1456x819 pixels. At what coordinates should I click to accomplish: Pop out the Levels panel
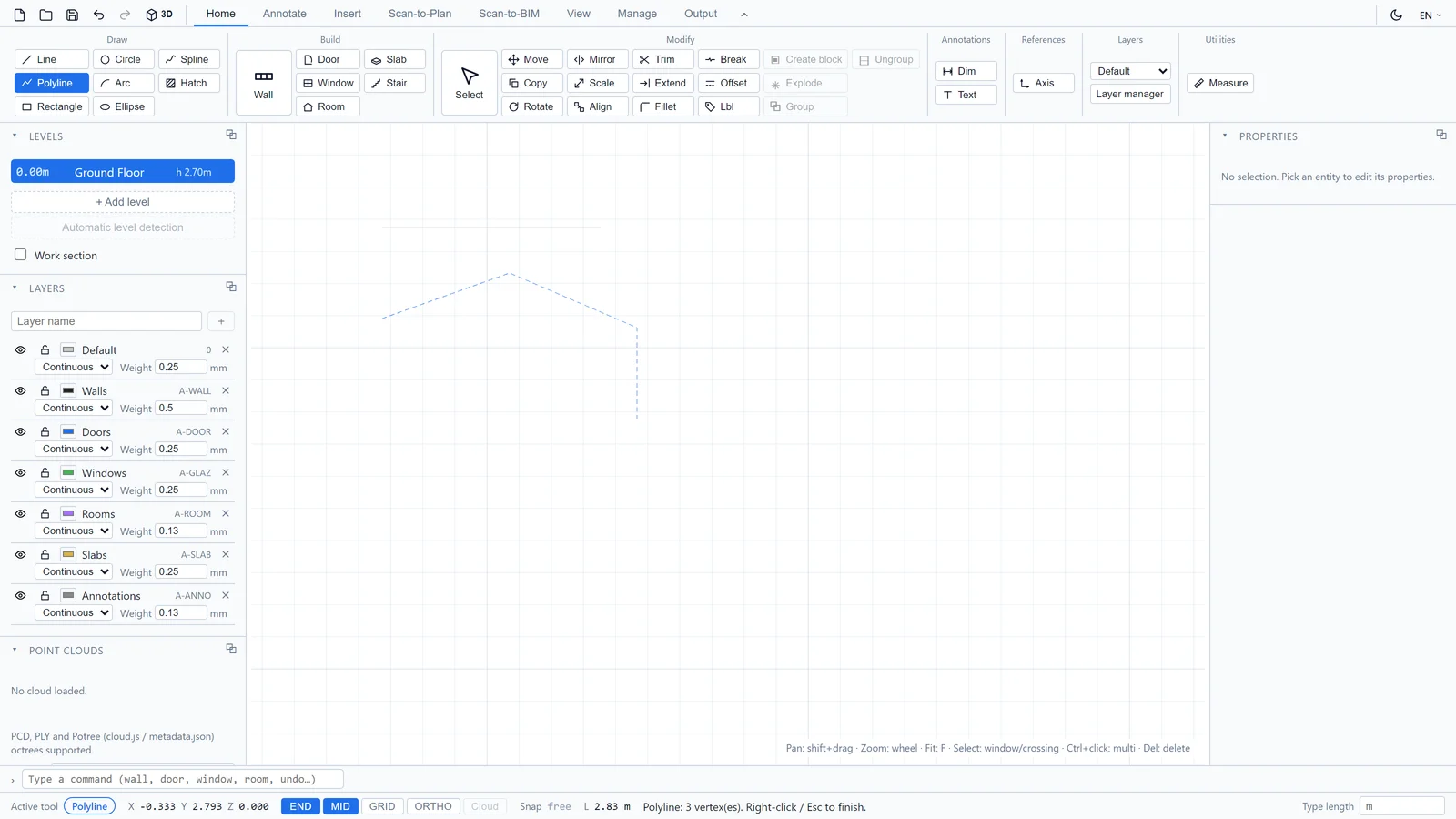tap(231, 135)
